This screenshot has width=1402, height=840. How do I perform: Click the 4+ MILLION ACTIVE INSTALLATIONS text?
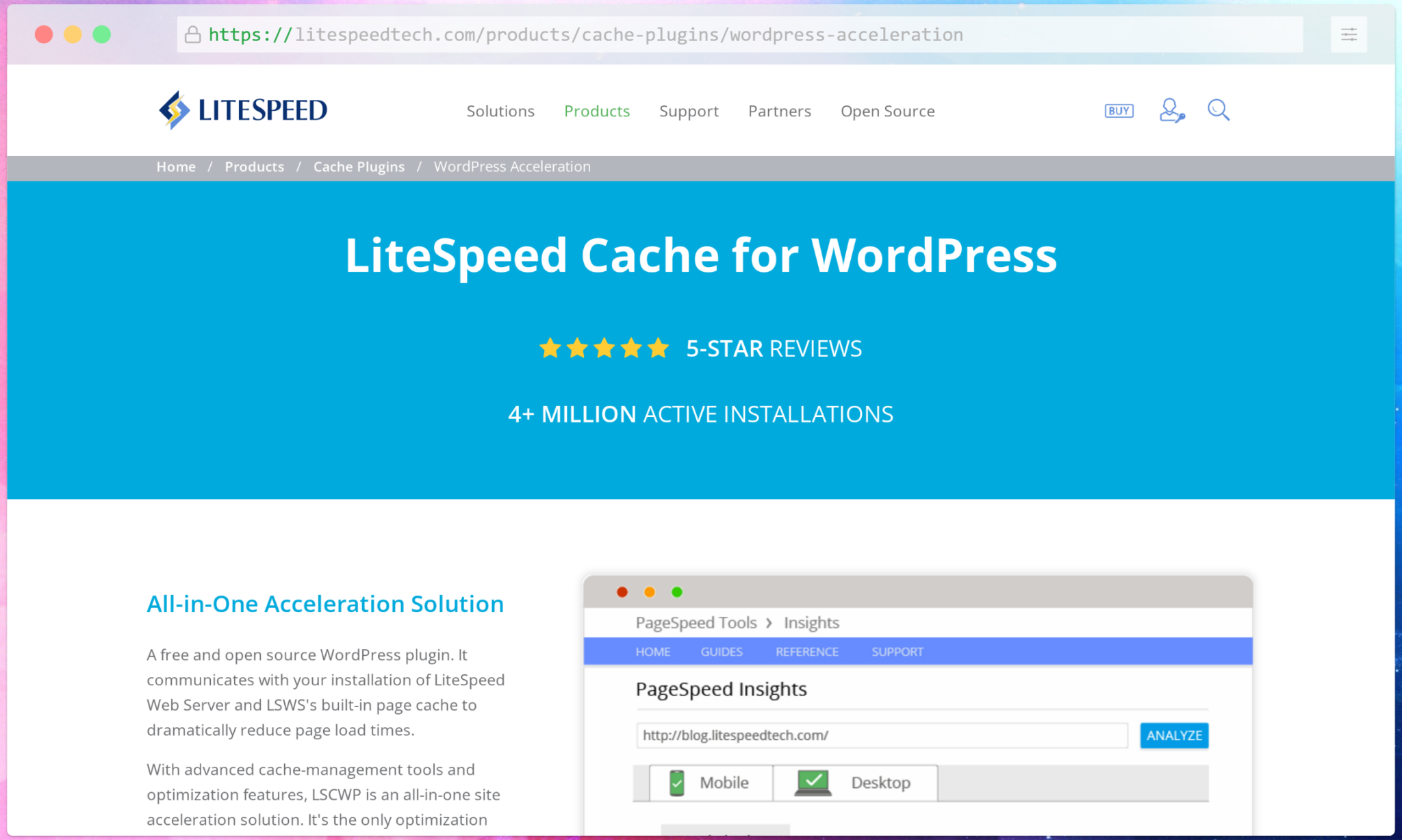(701, 414)
